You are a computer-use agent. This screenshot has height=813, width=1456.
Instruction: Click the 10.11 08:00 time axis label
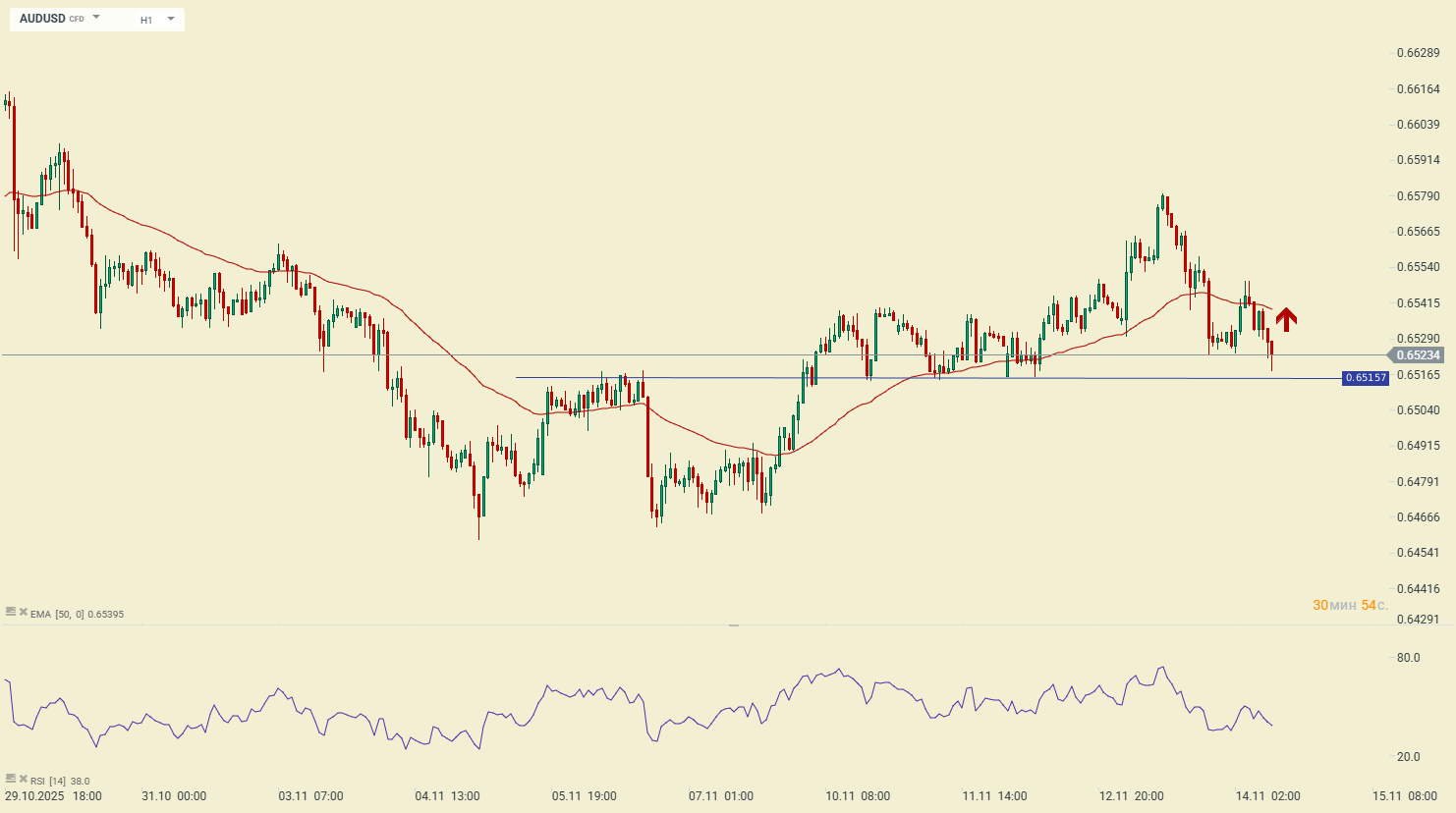click(x=858, y=796)
